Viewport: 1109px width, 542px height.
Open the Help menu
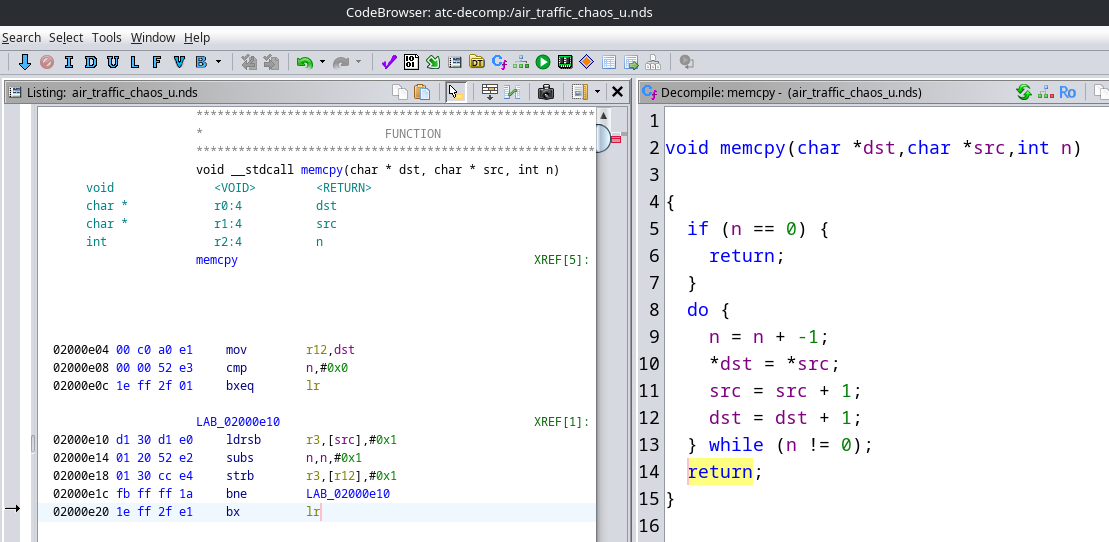tap(197, 38)
